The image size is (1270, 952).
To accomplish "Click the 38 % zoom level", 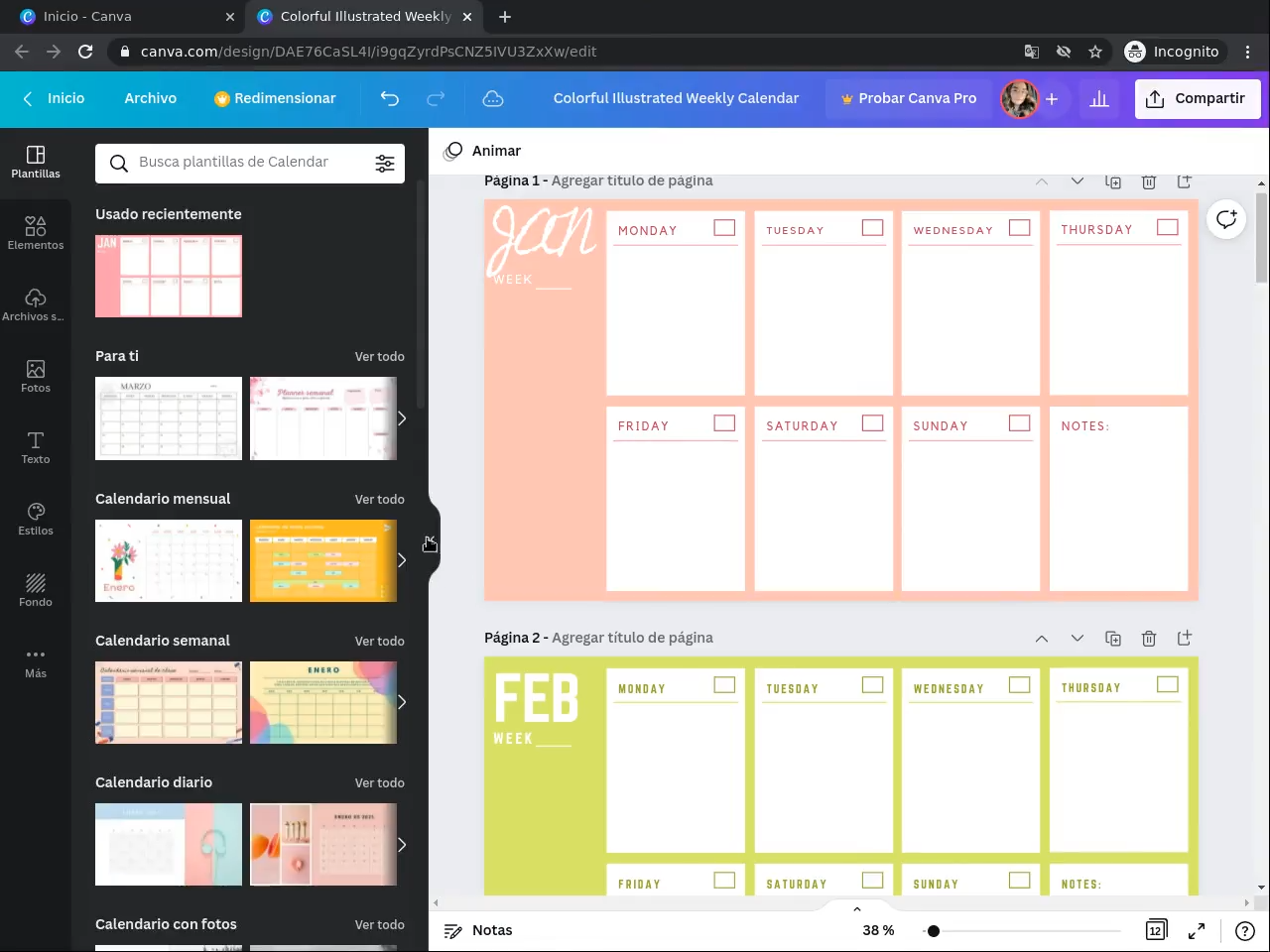I will 878,930.
